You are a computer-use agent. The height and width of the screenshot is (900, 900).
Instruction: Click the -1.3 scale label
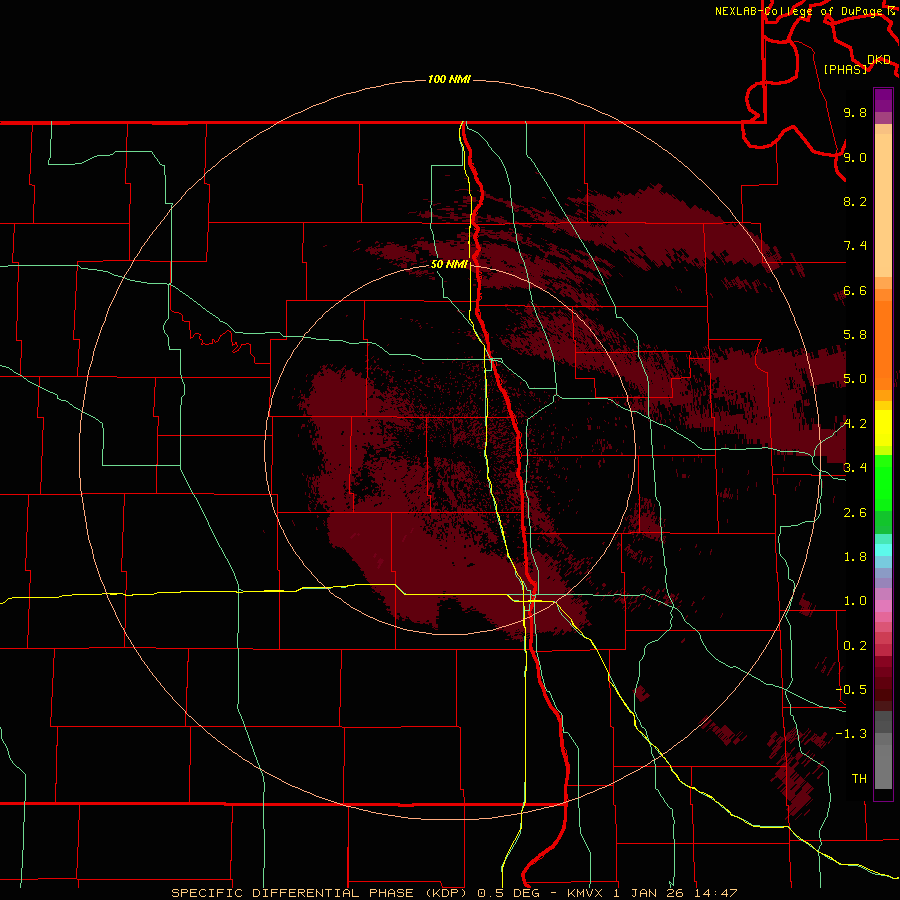coord(851,734)
